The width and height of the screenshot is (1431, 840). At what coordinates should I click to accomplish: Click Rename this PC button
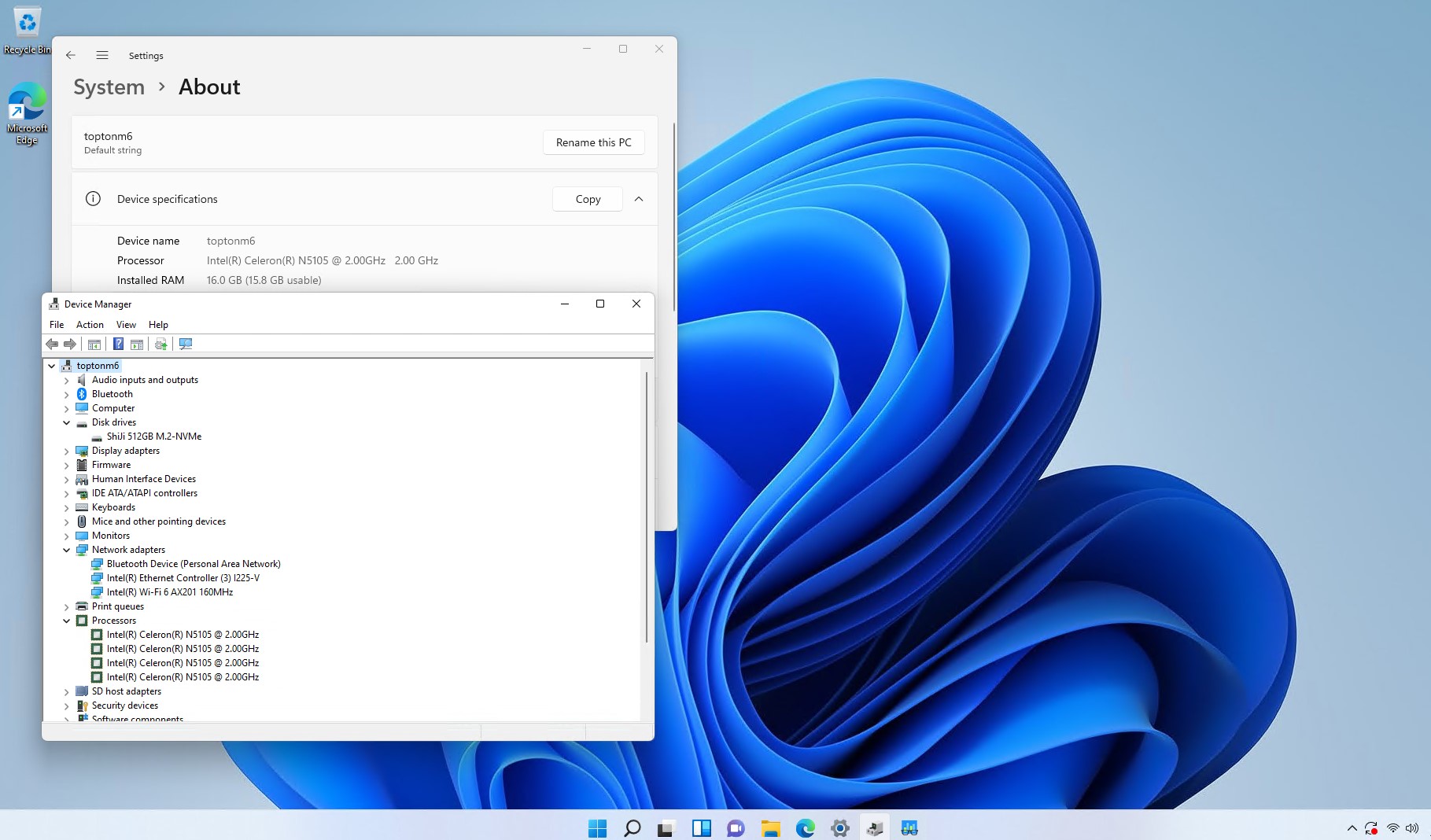click(594, 142)
